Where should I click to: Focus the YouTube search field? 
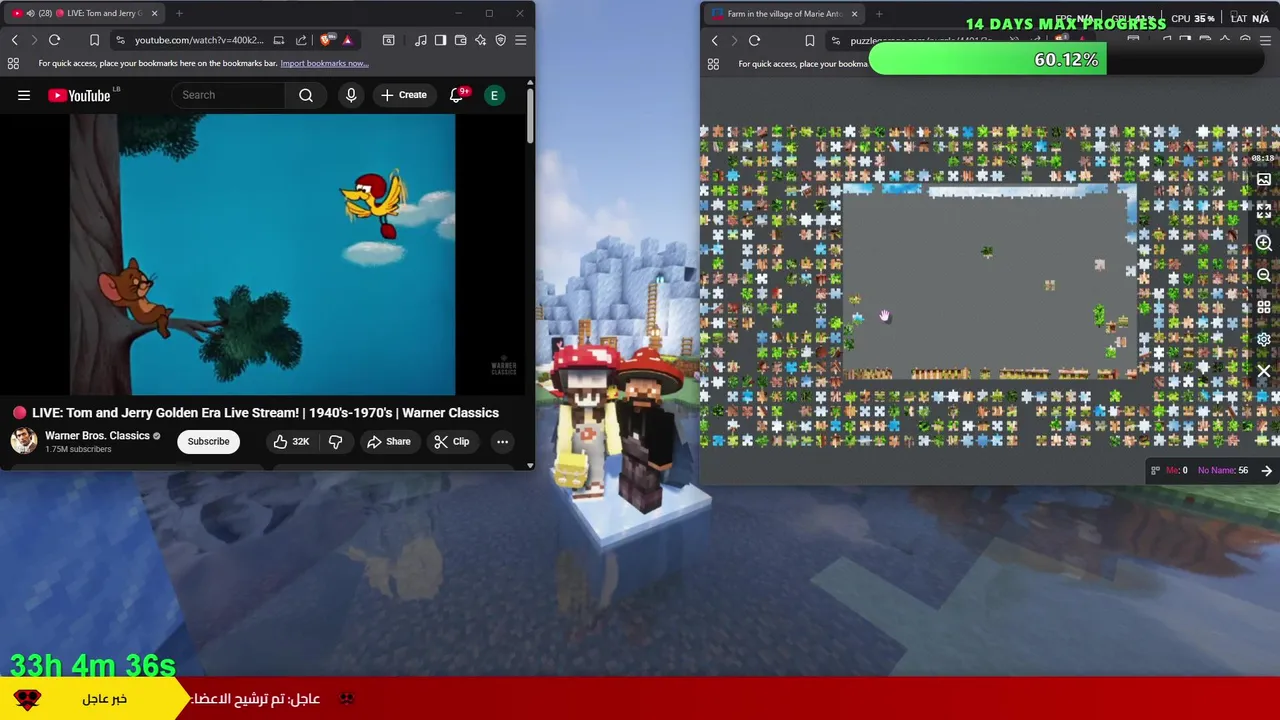pos(229,95)
